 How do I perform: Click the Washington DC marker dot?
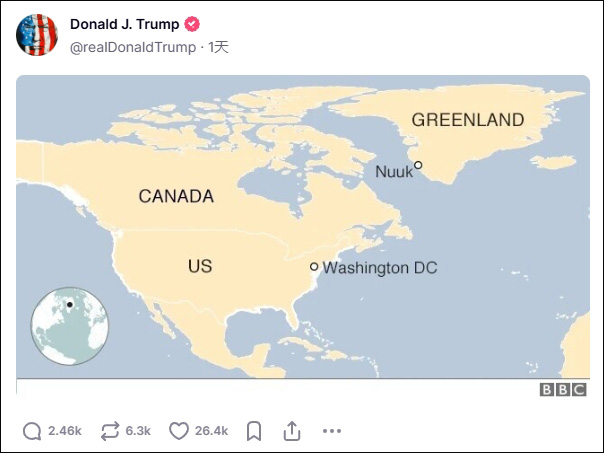[314, 266]
